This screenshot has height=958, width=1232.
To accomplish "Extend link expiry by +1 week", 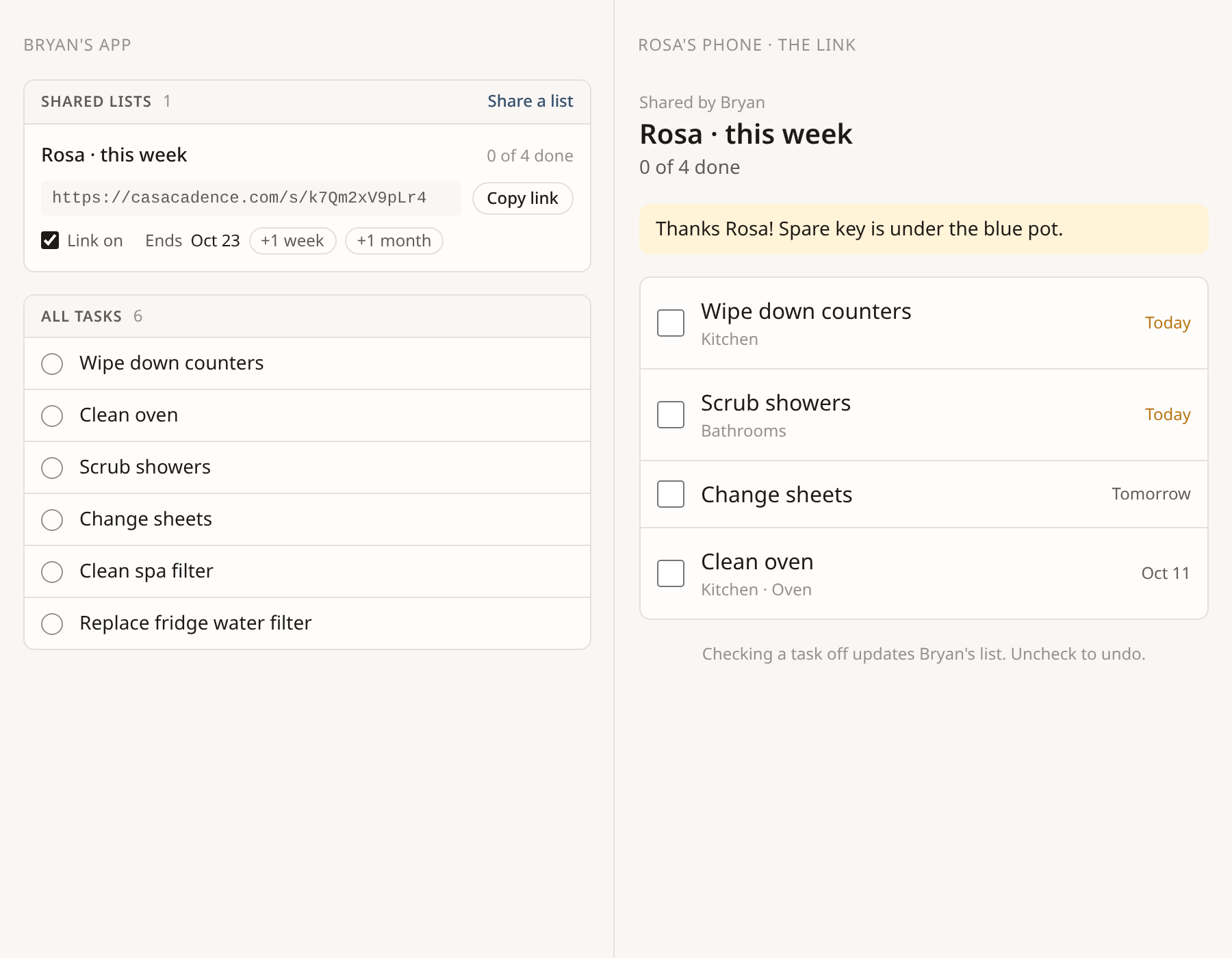I will point(292,241).
